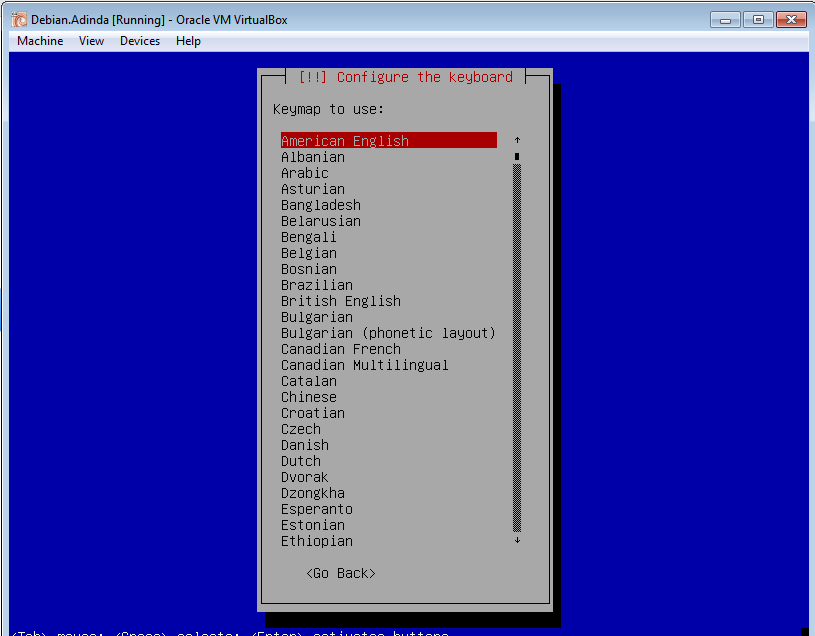Open the Help menu
This screenshot has height=636, width=815.
(188, 41)
